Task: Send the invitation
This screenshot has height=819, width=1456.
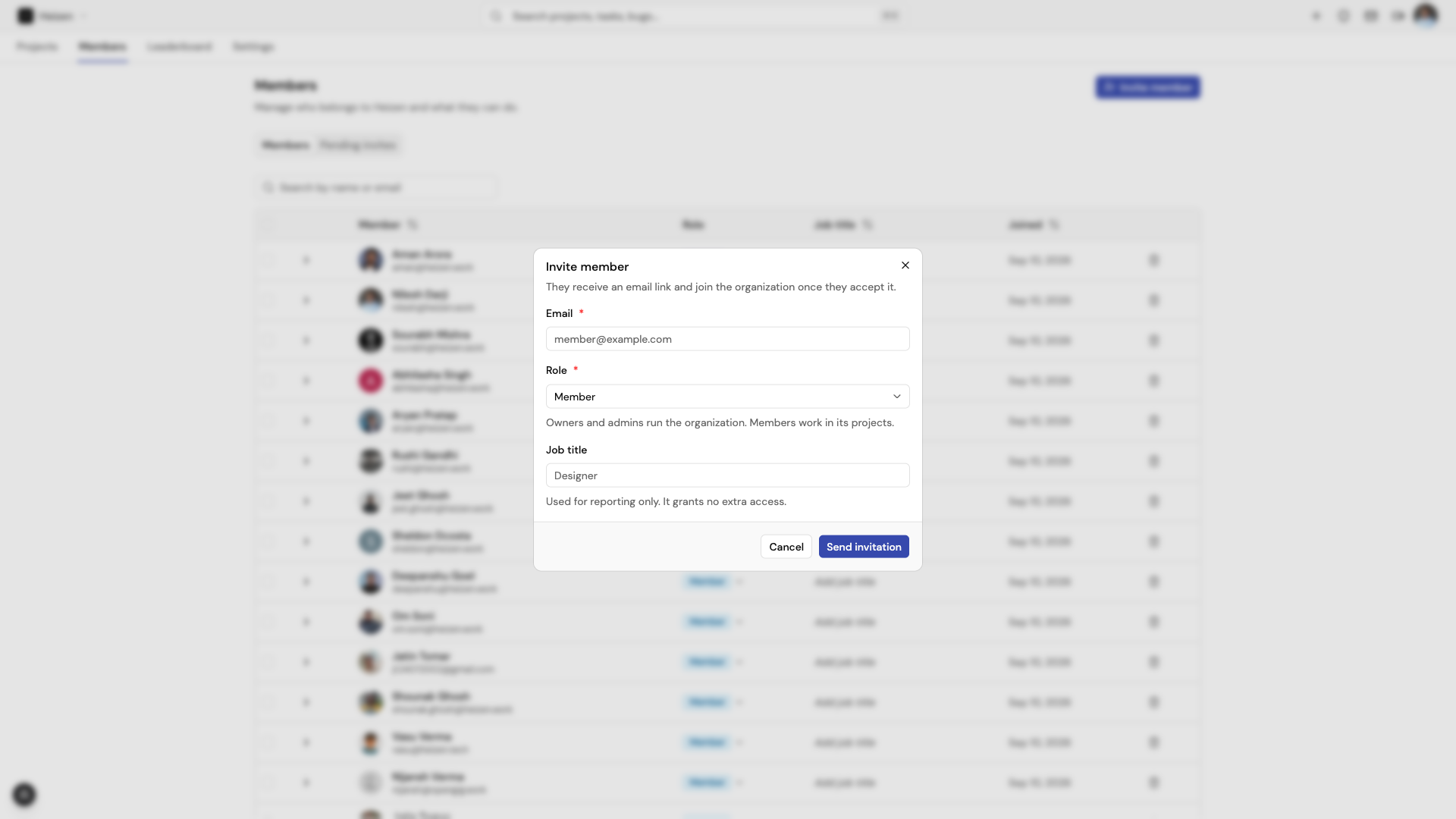Action: [863, 547]
